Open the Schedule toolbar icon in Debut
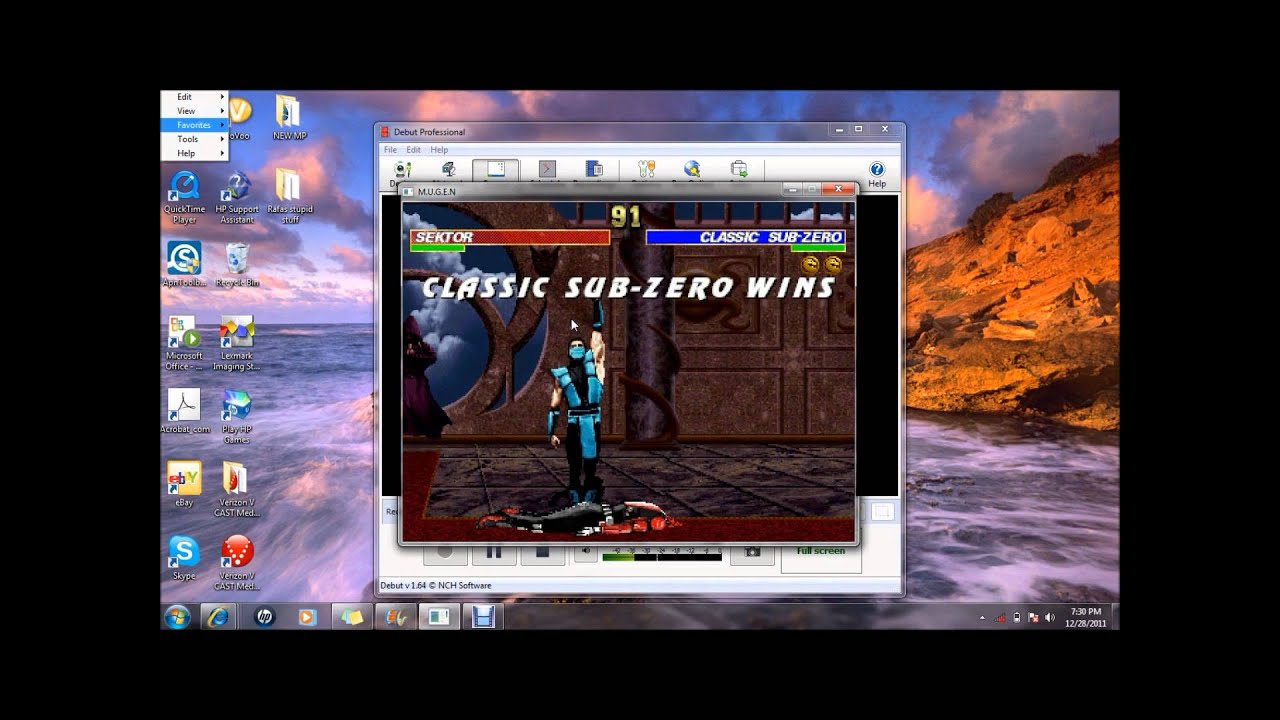Screen dimensions: 1280x720 [x=547, y=170]
